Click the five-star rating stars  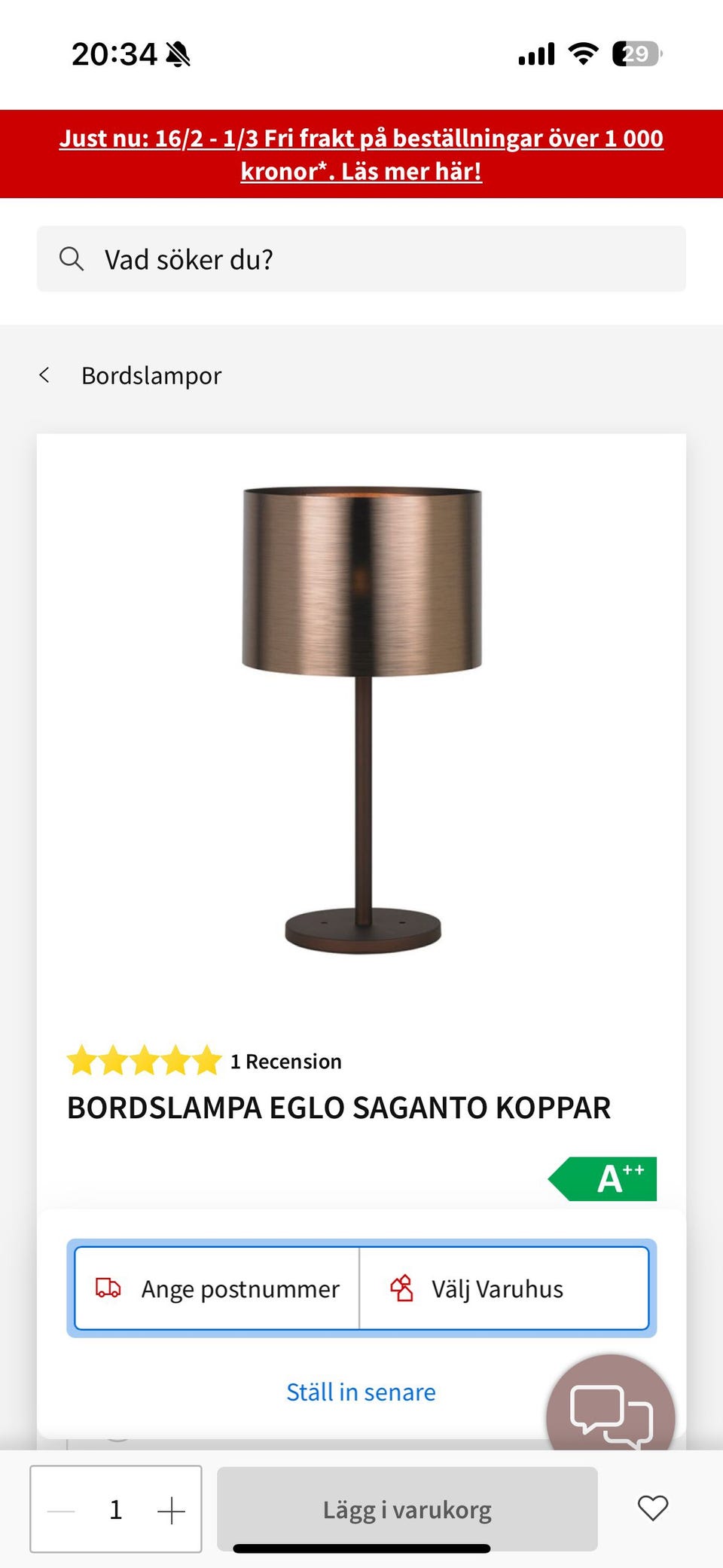pos(144,1061)
